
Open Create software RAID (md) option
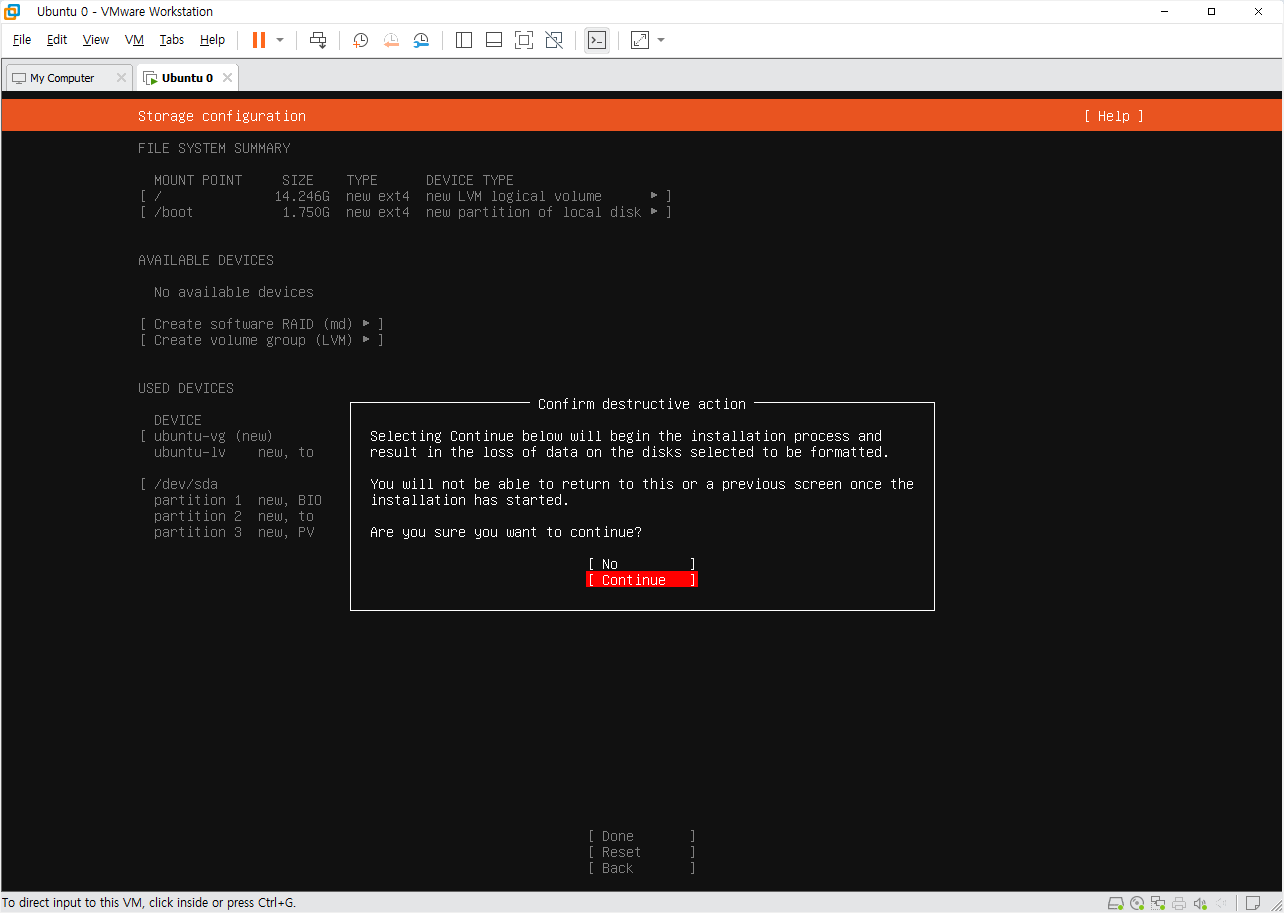point(262,324)
